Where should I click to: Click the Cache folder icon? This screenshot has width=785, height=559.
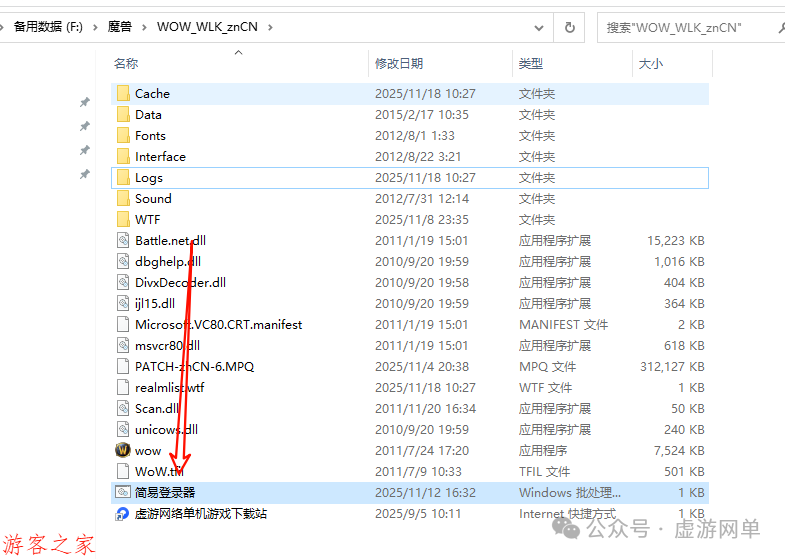click(x=123, y=94)
